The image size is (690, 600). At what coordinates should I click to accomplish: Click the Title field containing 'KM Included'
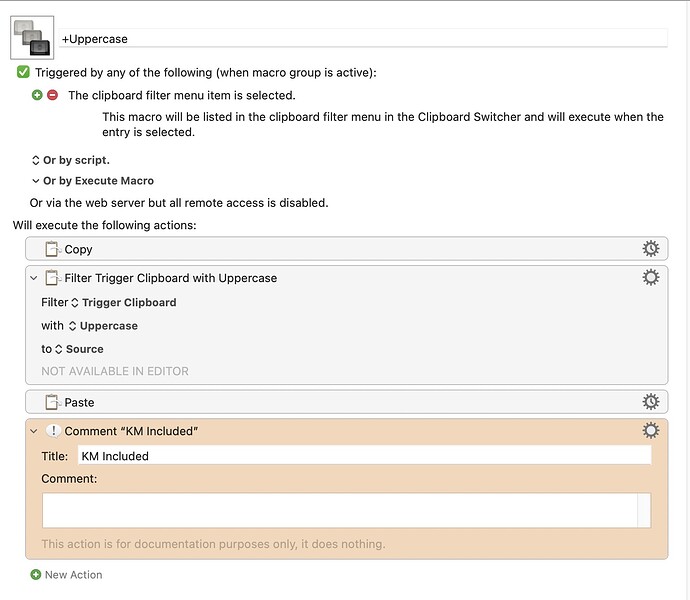[x=364, y=456]
